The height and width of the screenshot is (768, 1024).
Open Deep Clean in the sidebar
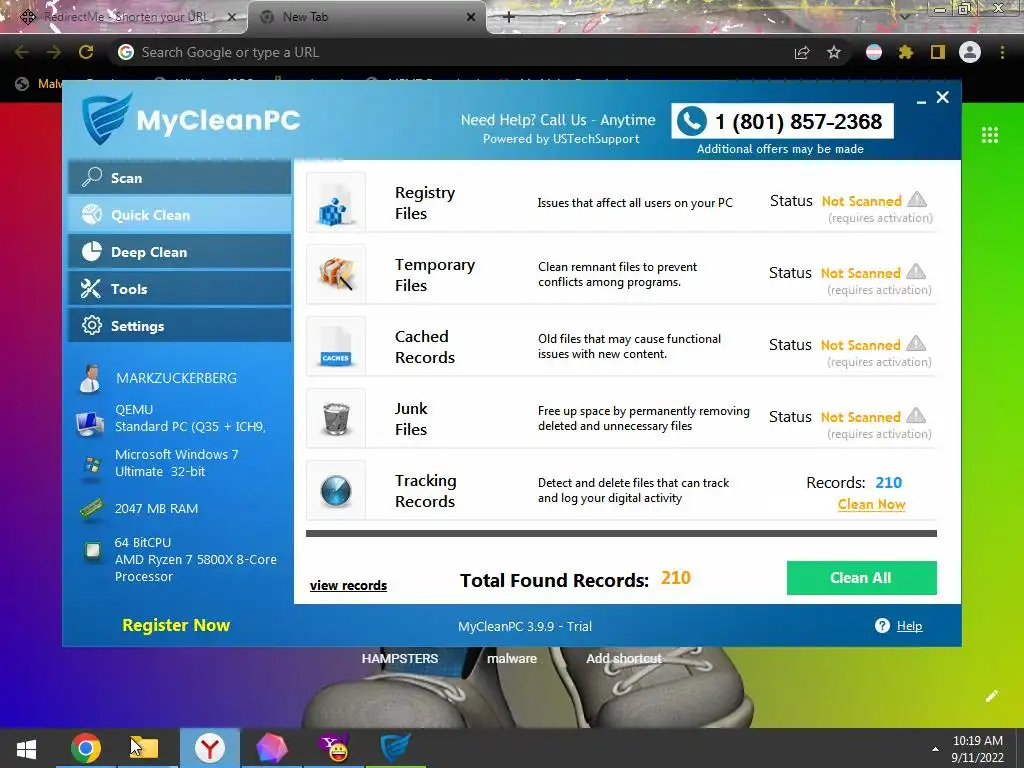(x=180, y=252)
